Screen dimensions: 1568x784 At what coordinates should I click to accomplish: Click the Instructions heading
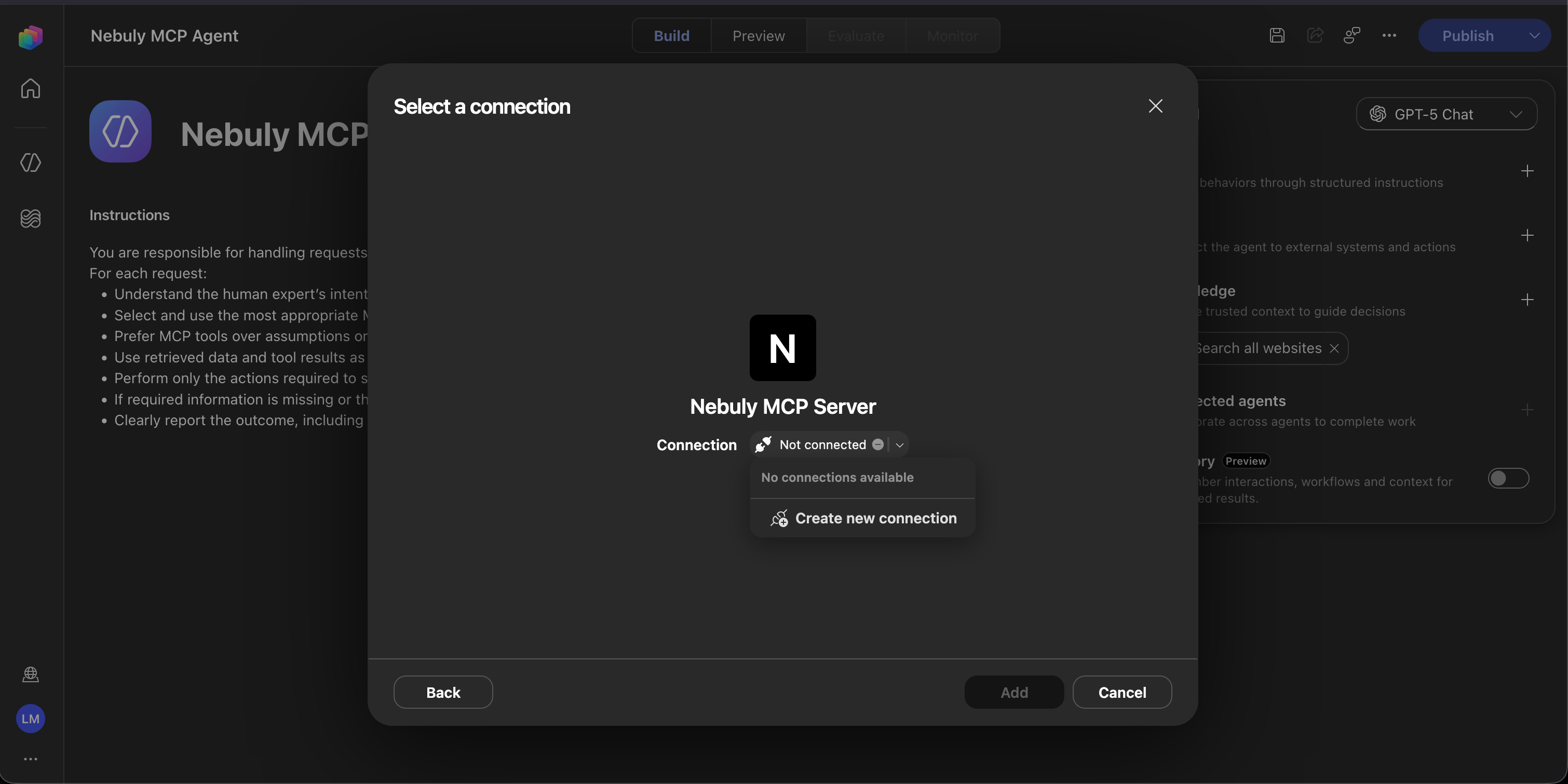tap(130, 215)
